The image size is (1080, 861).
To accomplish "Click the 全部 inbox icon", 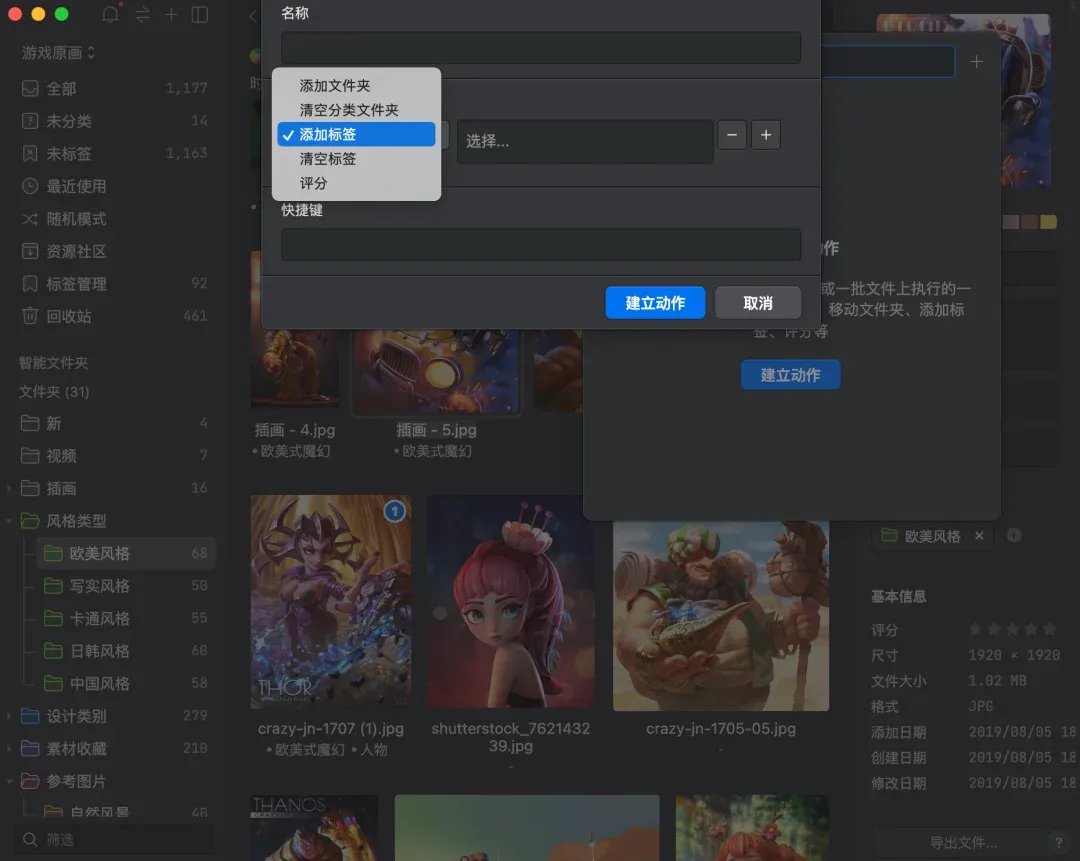I will pyautogui.click(x=30, y=88).
